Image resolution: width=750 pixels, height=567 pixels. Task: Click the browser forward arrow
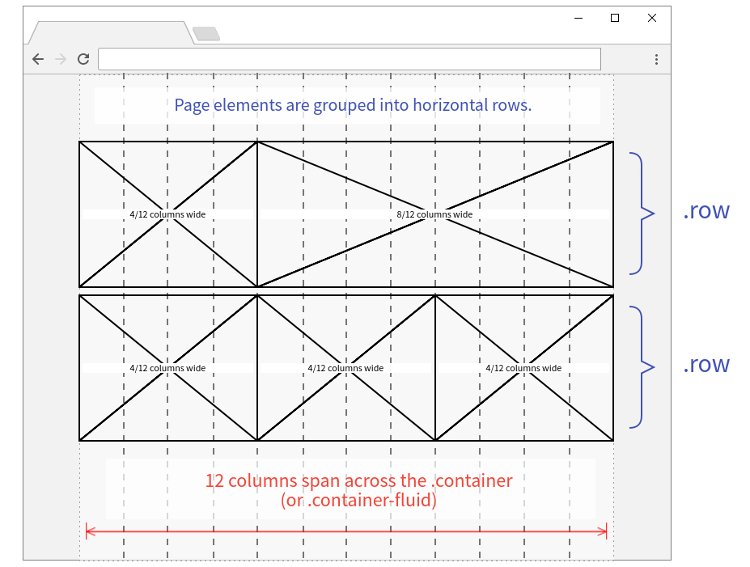(60, 59)
